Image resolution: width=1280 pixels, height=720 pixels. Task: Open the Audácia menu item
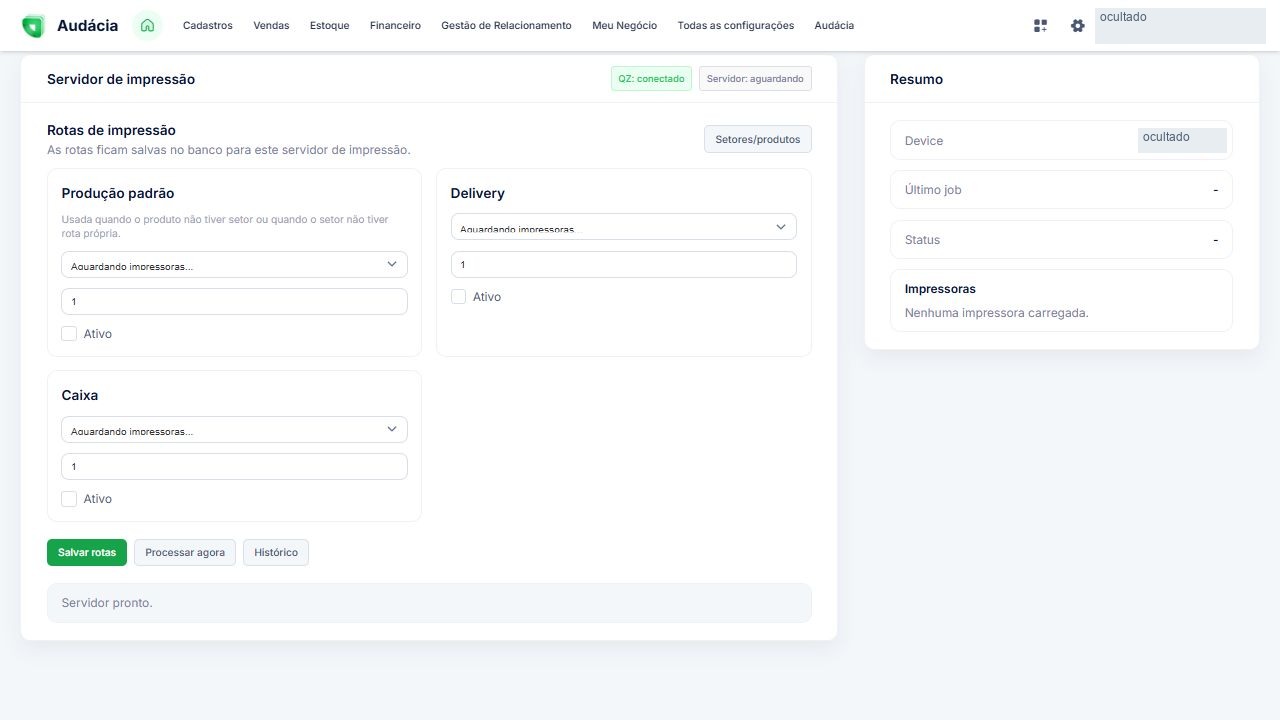[834, 26]
